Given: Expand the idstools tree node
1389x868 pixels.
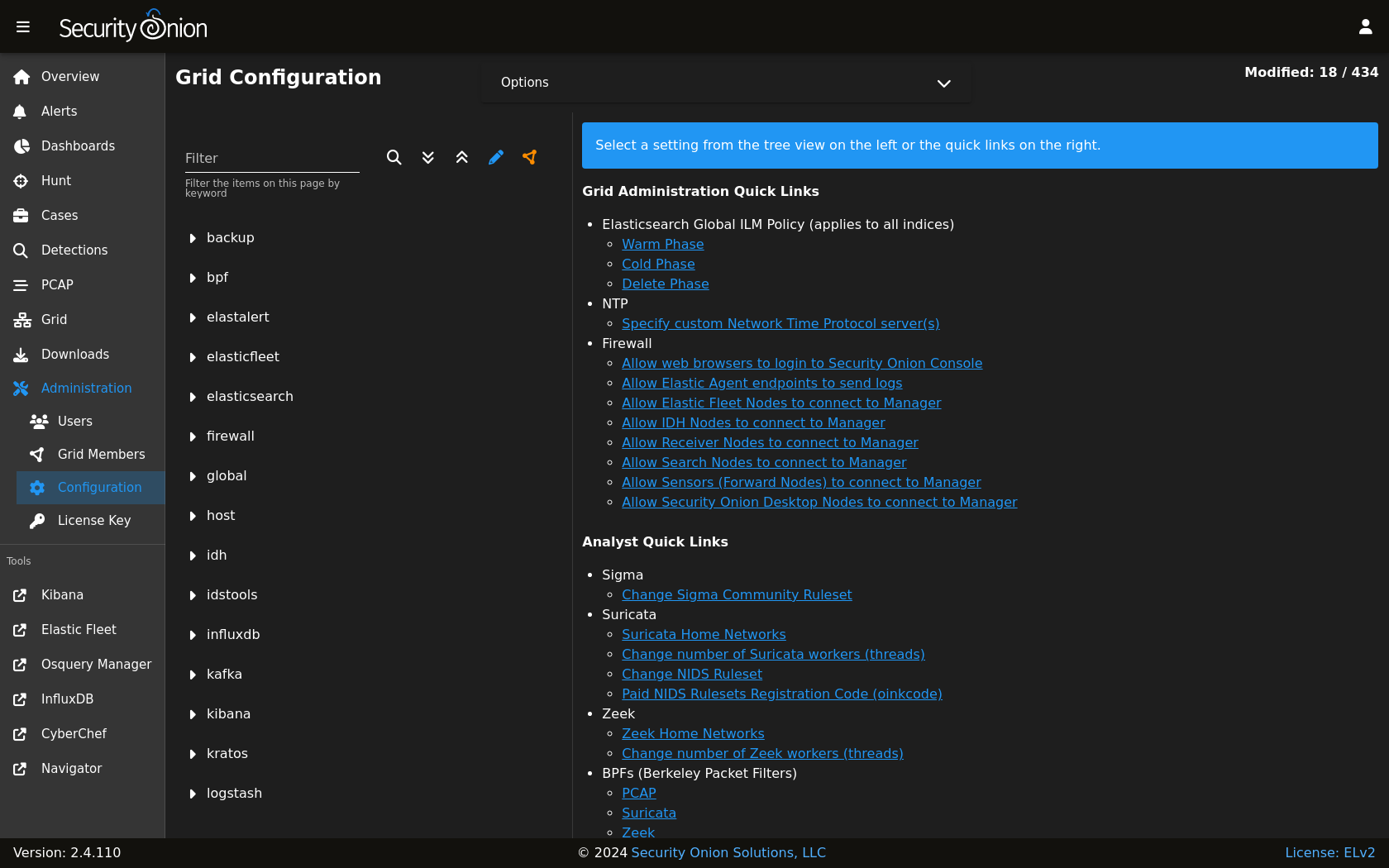Looking at the screenshot, I should pos(193,595).
